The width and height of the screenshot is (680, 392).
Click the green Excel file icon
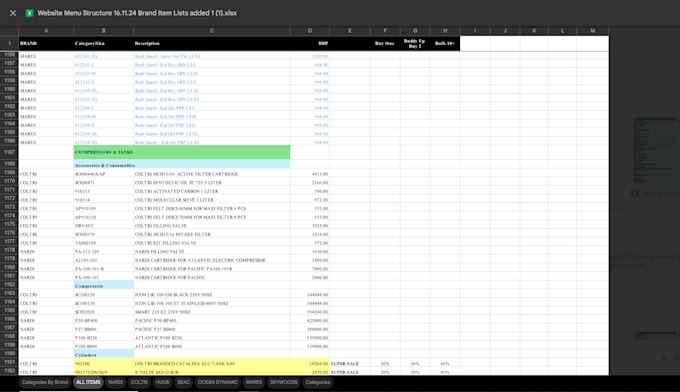coord(29,13)
